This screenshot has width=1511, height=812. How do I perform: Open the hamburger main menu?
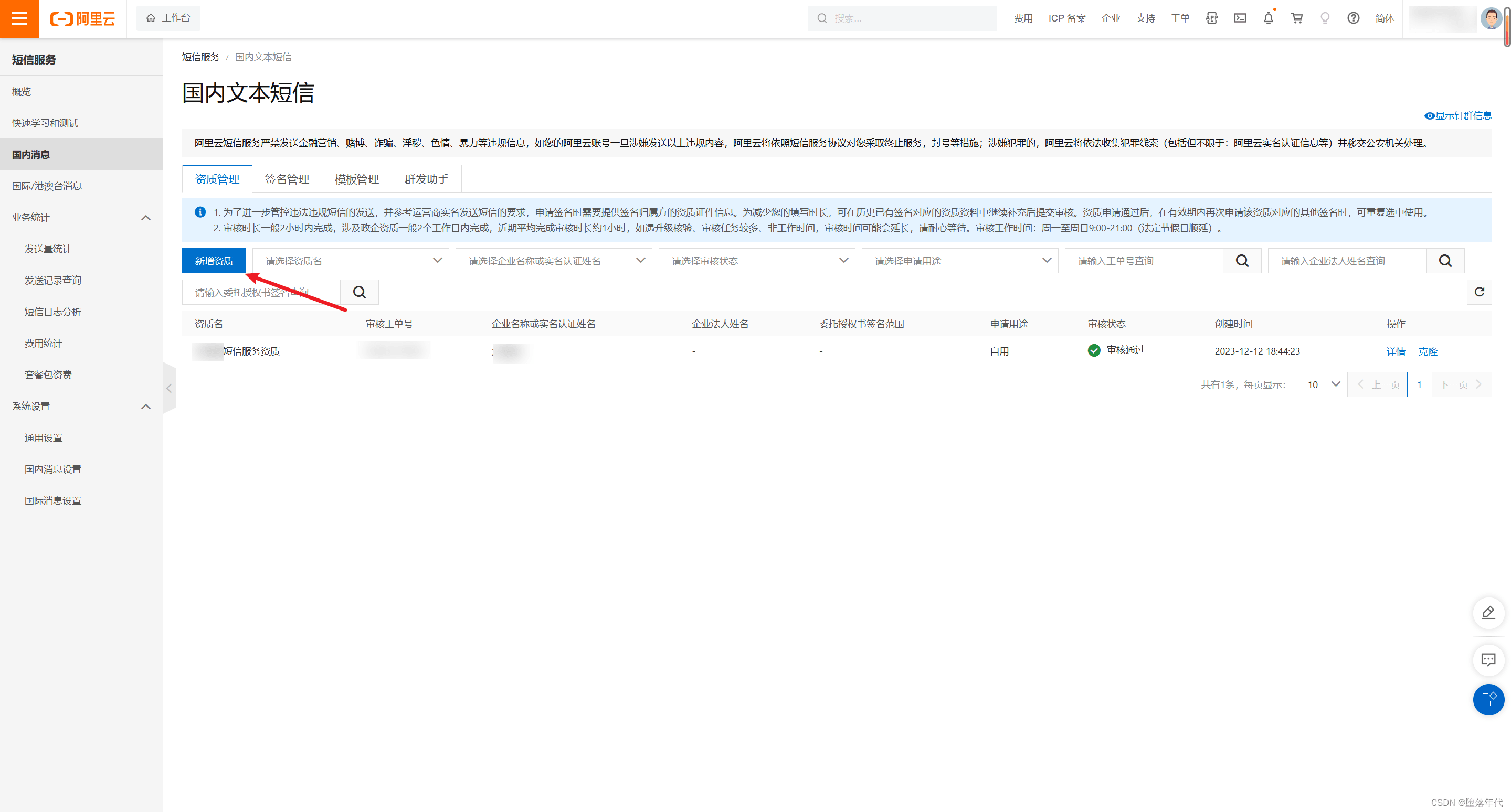pos(19,18)
